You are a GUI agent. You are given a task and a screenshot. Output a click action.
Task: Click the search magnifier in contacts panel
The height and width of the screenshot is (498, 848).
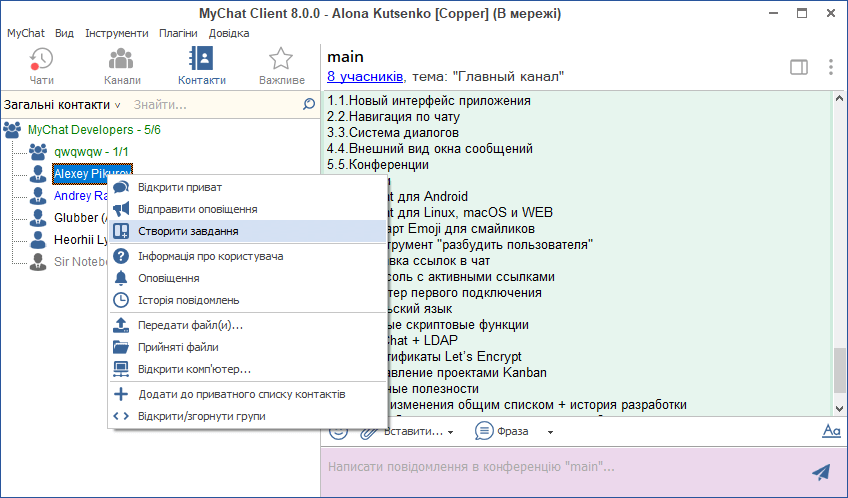309,104
